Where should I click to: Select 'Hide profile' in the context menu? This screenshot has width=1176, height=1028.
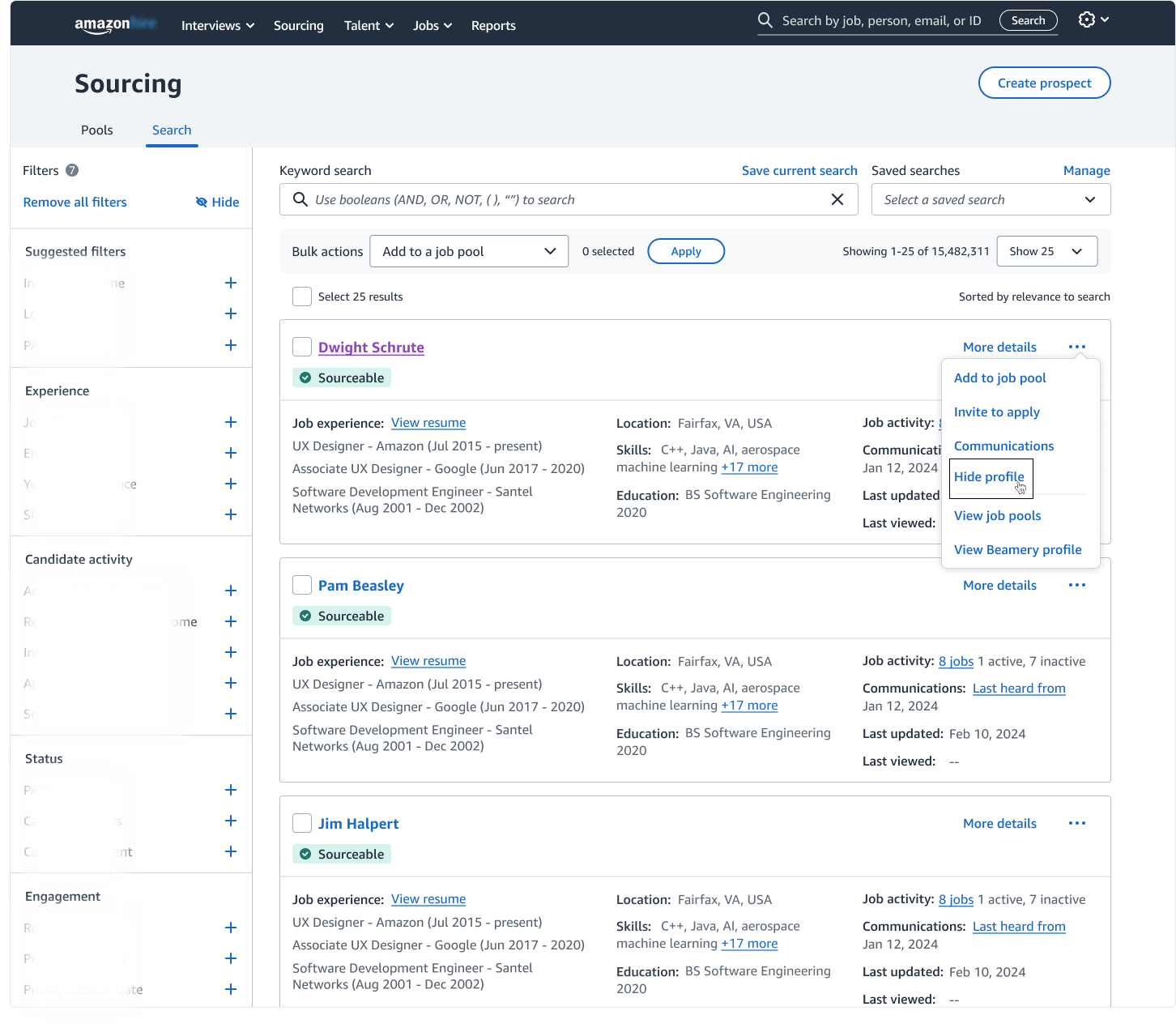(x=989, y=476)
